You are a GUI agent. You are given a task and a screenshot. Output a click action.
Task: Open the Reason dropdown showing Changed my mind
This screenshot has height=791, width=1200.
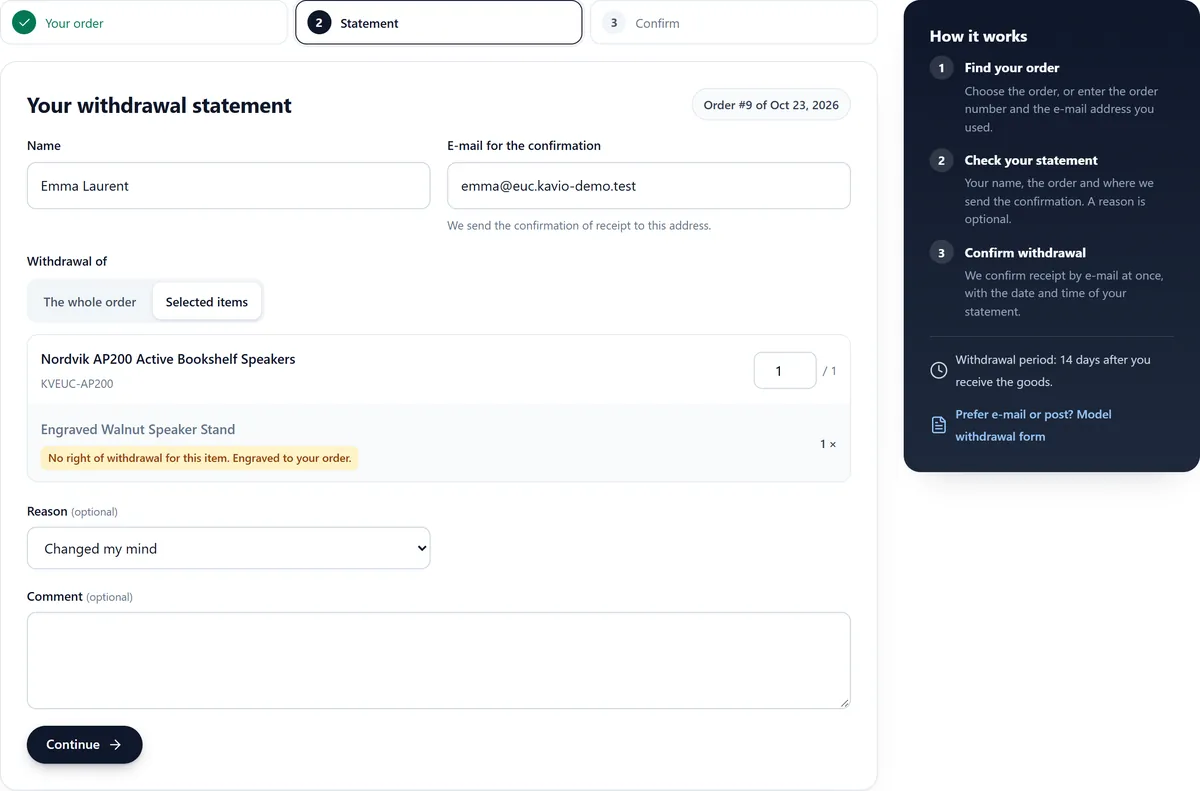(x=229, y=548)
